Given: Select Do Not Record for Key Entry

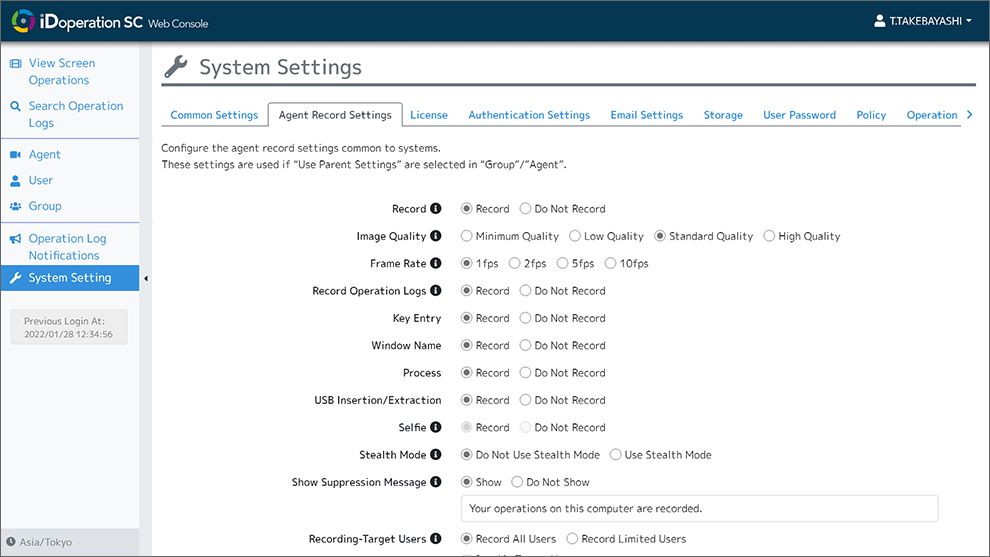Looking at the screenshot, I should [525, 318].
